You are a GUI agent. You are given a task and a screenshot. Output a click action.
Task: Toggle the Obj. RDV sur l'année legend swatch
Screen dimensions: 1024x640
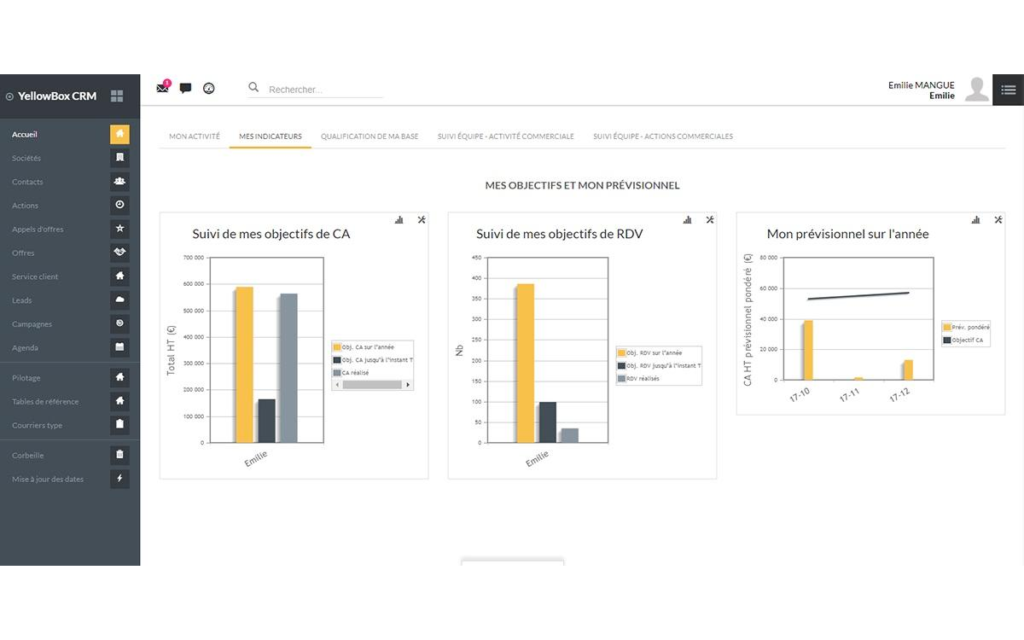pyautogui.click(x=622, y=353)
